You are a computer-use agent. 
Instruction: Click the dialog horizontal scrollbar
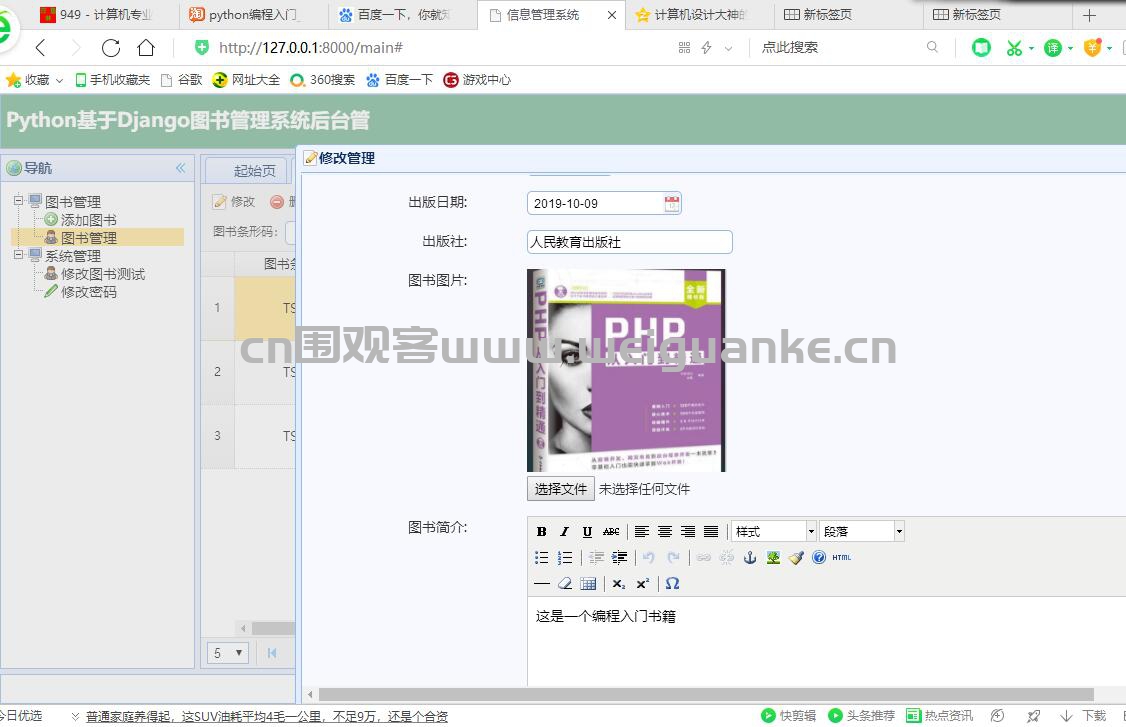tap(706, 695)
